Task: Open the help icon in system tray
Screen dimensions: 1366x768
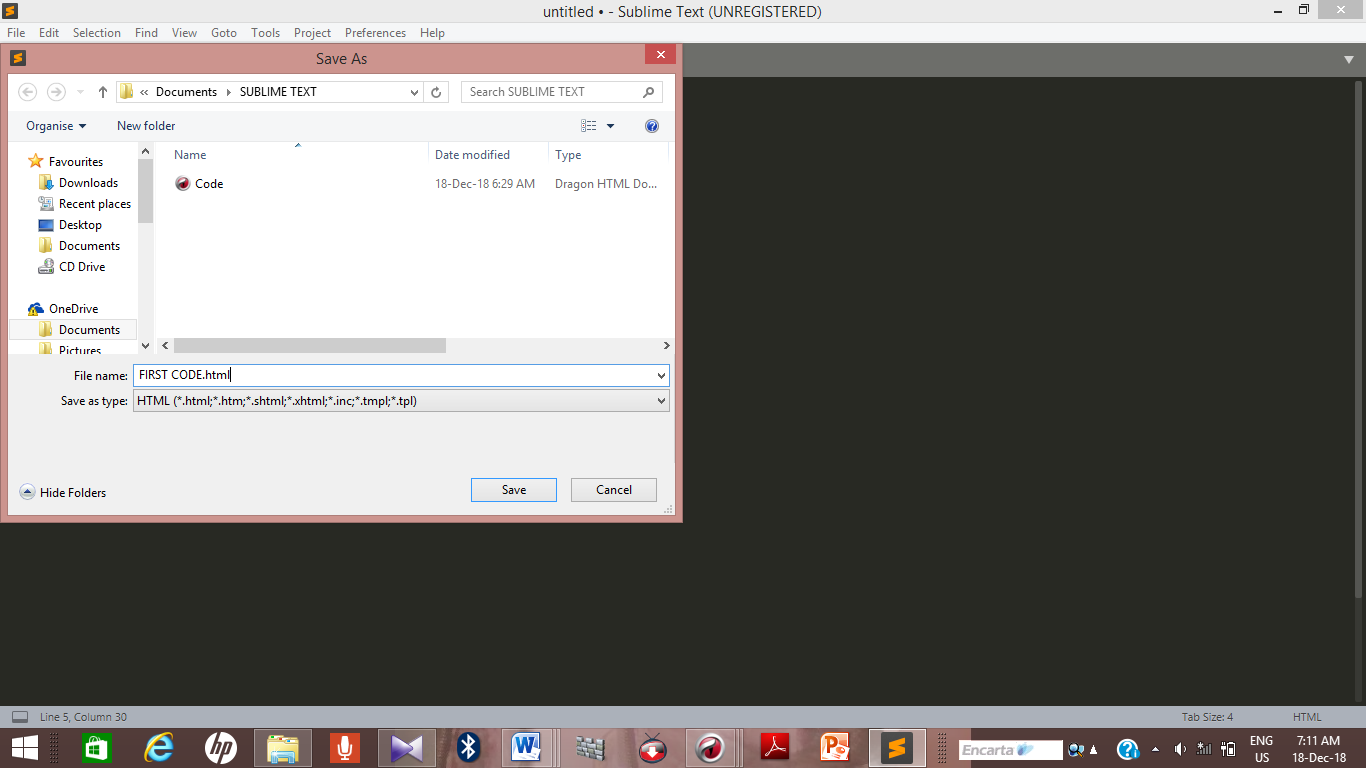Action: pos(1128,749)
